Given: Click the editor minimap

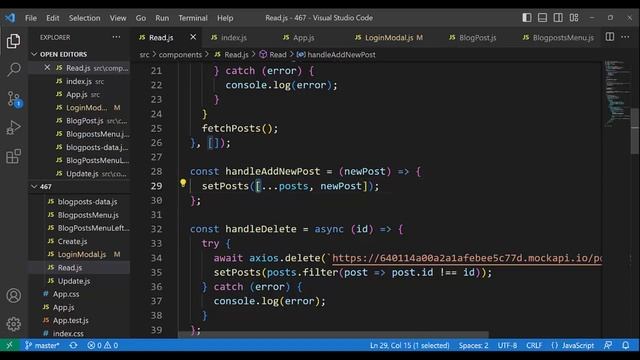Looking at the screenshot, I should 617,93.
